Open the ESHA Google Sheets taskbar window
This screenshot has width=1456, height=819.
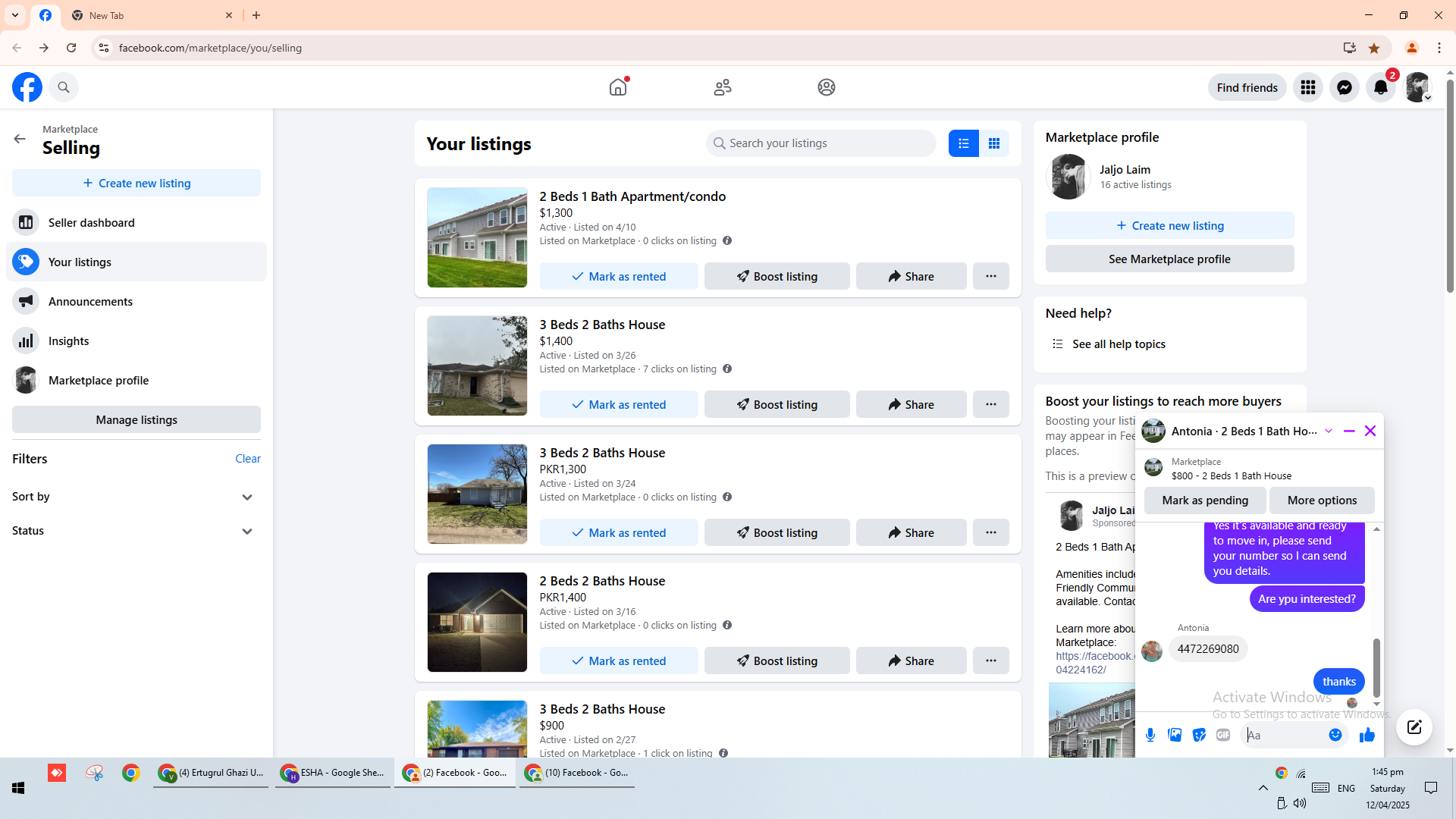[333, 773]
